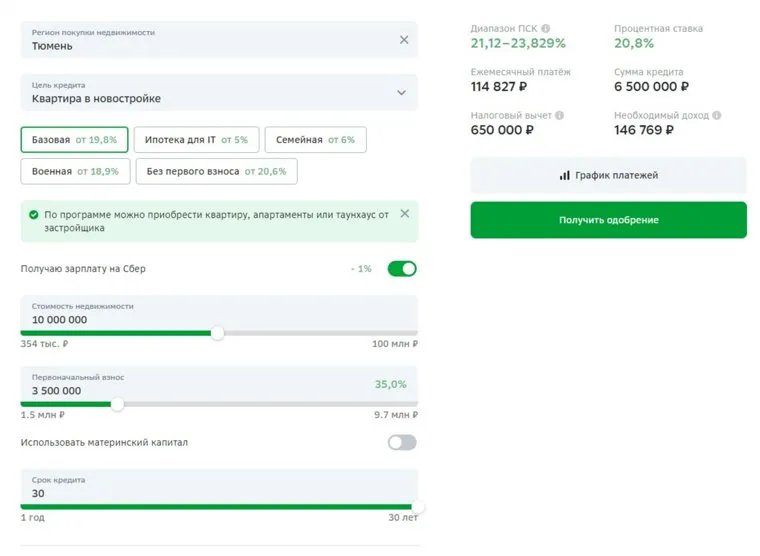Open График платежей payment schedule

(608, 176)
